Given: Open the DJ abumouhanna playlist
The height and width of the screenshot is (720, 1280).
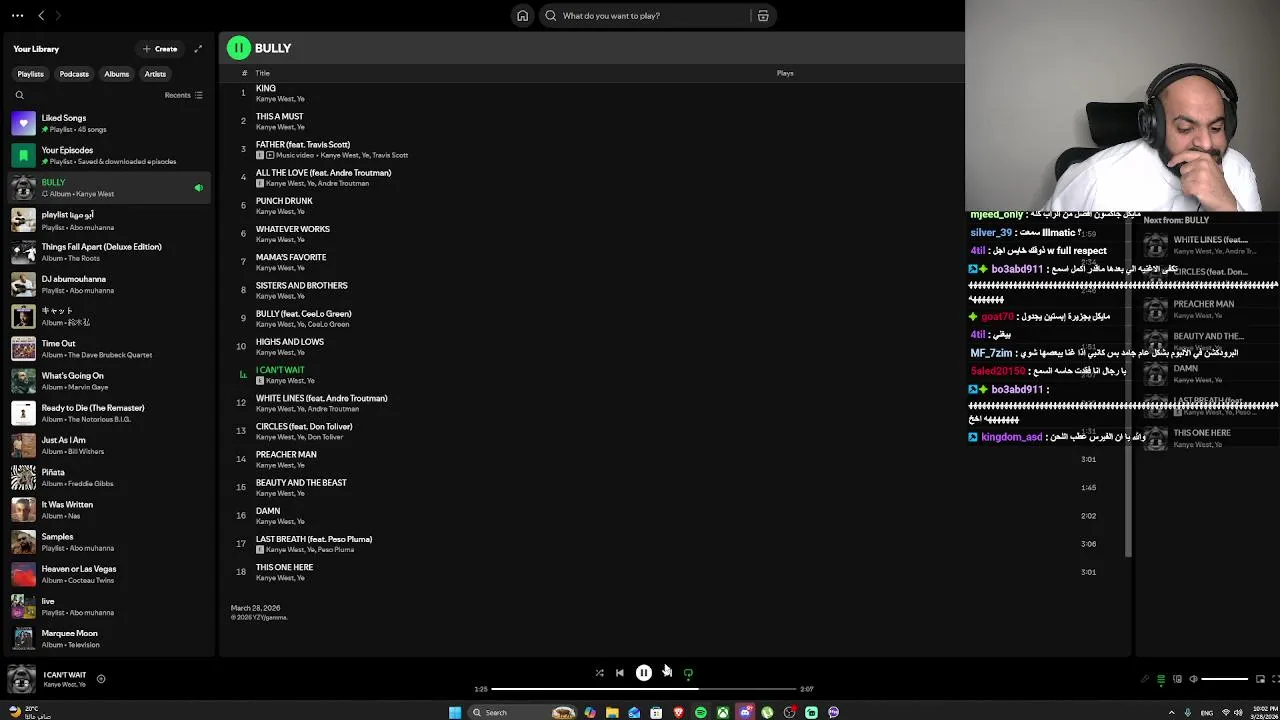Looking at the screenshot, I should pos(109,284).
